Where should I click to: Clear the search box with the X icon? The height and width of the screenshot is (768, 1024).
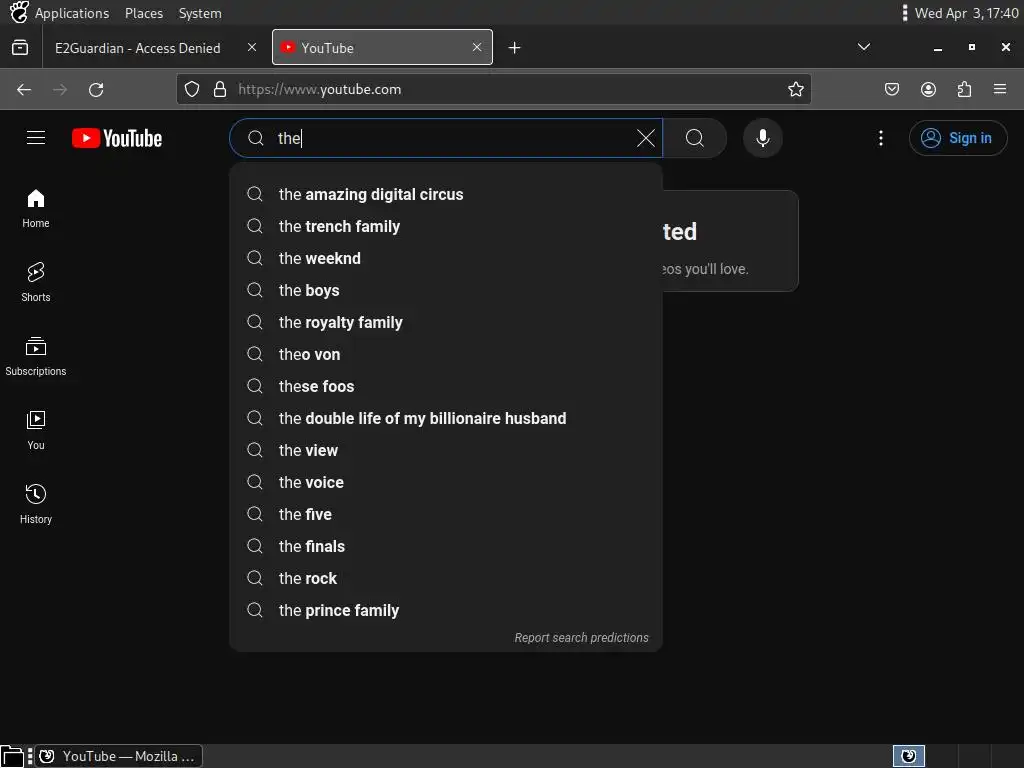(645, 138)
